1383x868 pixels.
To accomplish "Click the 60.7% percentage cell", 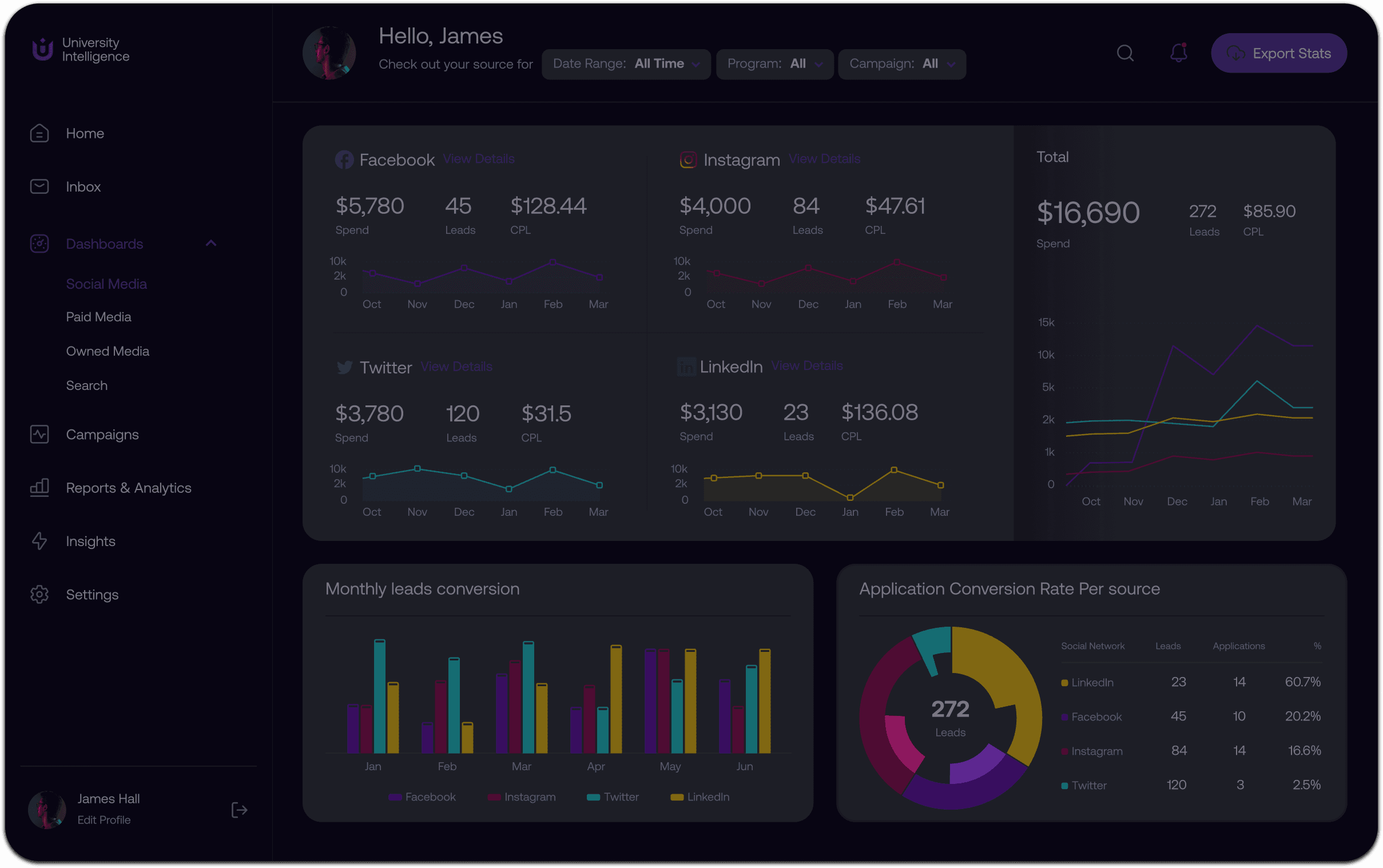I will click(x=1302, y=682).
